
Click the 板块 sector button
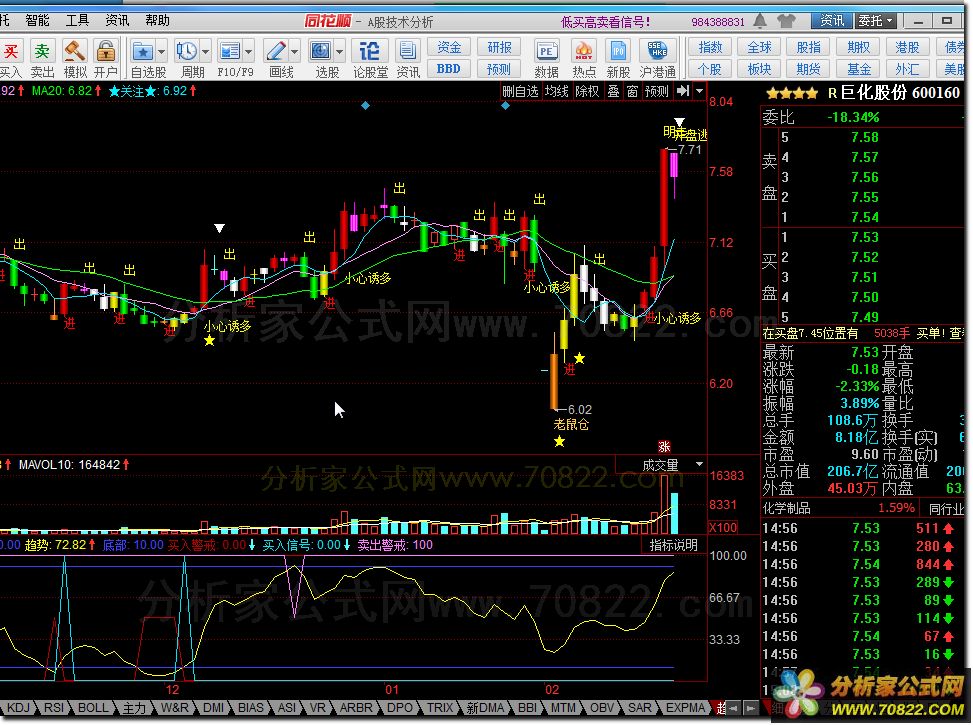(x=760, y=69)
